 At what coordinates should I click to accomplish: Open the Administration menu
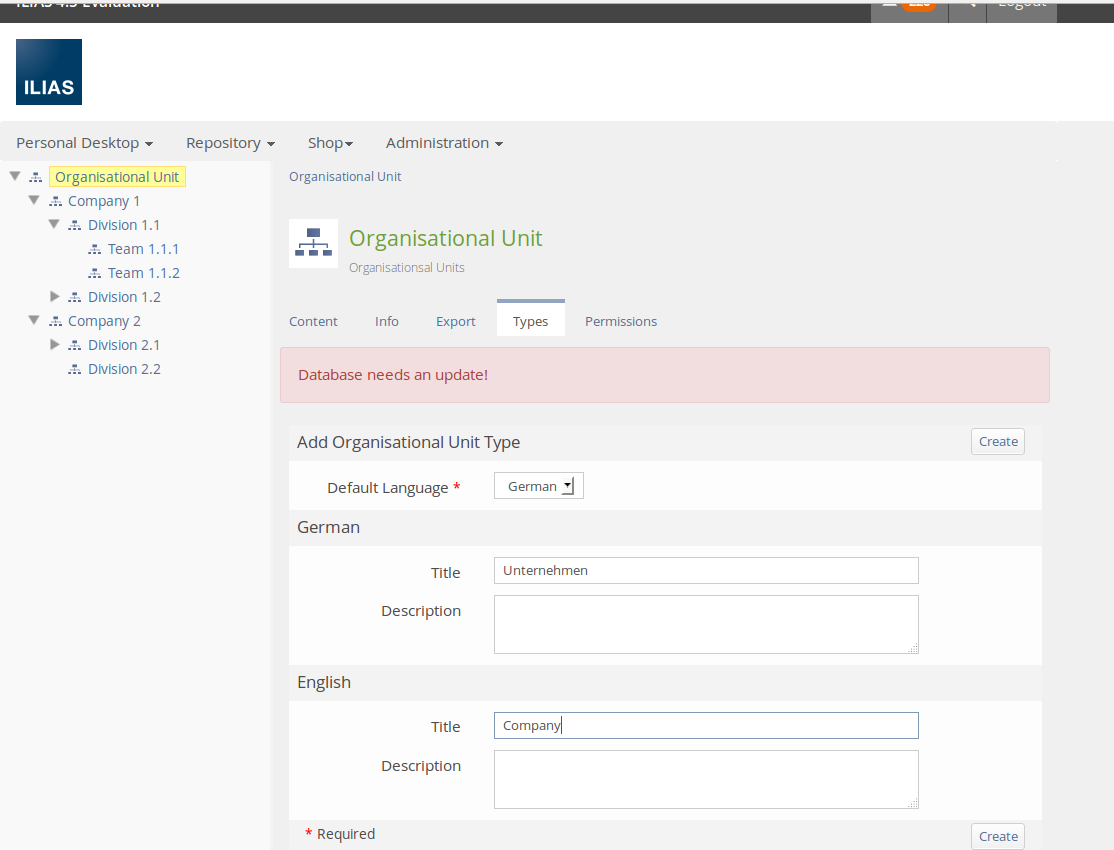coord(444,143)
